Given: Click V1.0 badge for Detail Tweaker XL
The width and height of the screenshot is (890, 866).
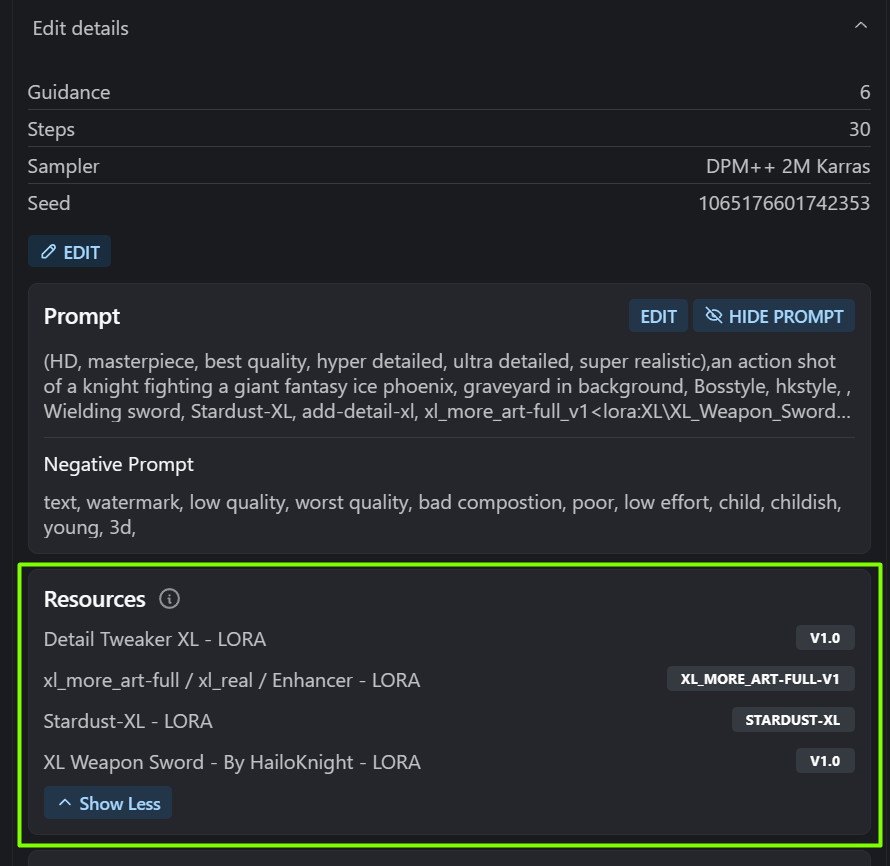Looking at the screenshot, I should click(825, 638).
